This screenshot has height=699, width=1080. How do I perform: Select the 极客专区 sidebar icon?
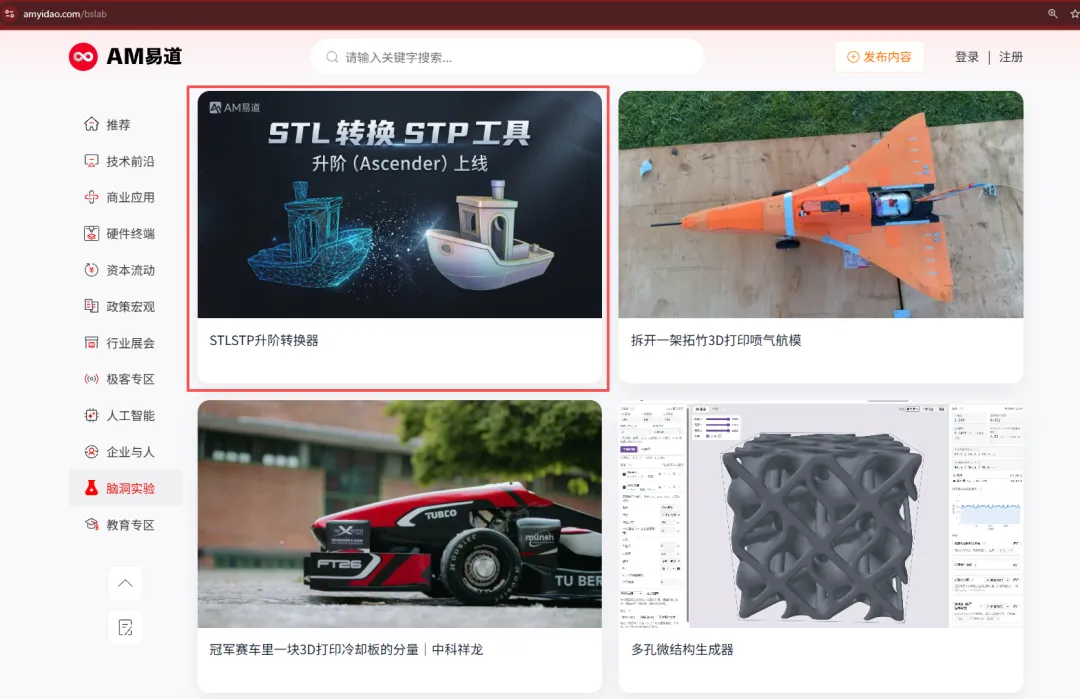91,379
